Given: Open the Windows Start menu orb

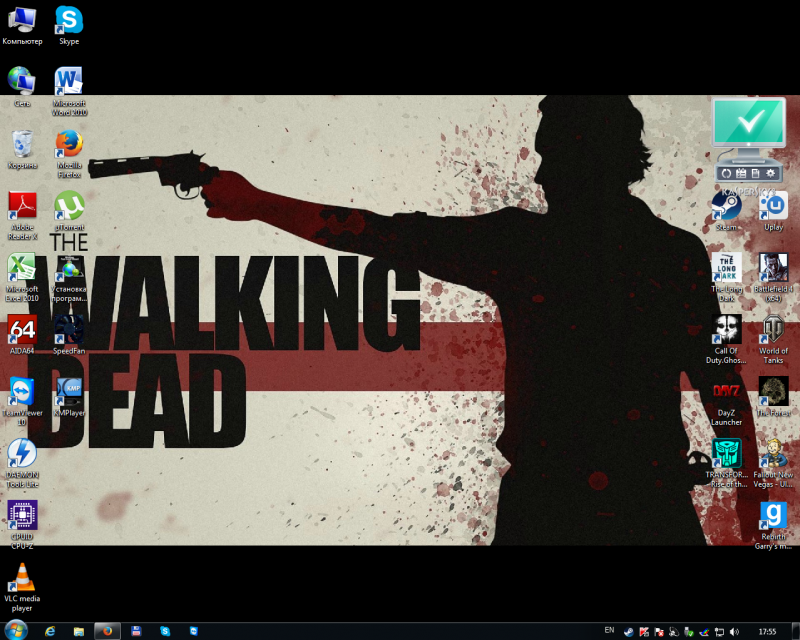Looking at the screenshot, I should click(x=16, y=631).
